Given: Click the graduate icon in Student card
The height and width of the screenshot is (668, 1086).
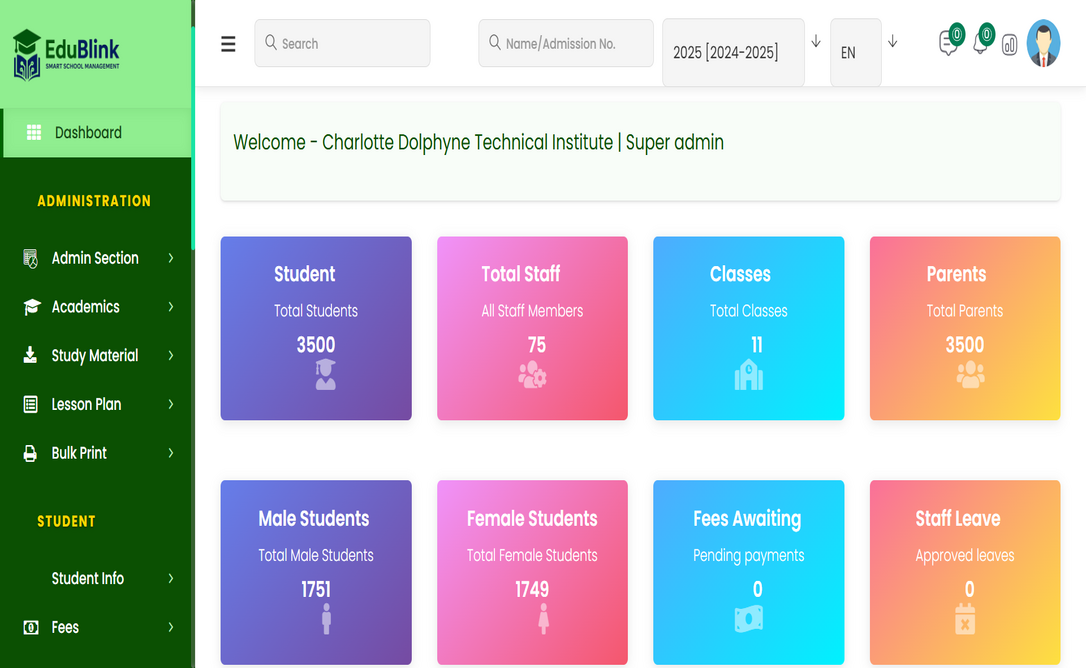Looking at the screenshot, I should [x=325, y=374].
